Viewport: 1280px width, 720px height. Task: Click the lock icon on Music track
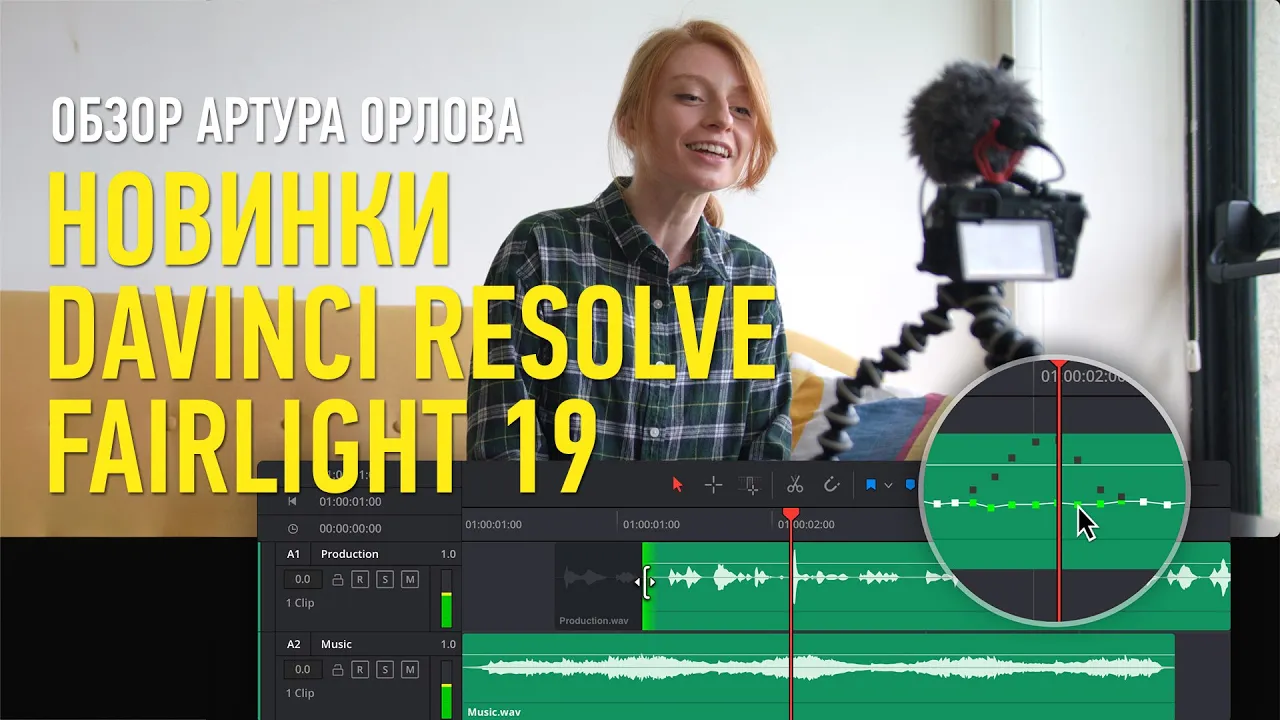(338, 669)
